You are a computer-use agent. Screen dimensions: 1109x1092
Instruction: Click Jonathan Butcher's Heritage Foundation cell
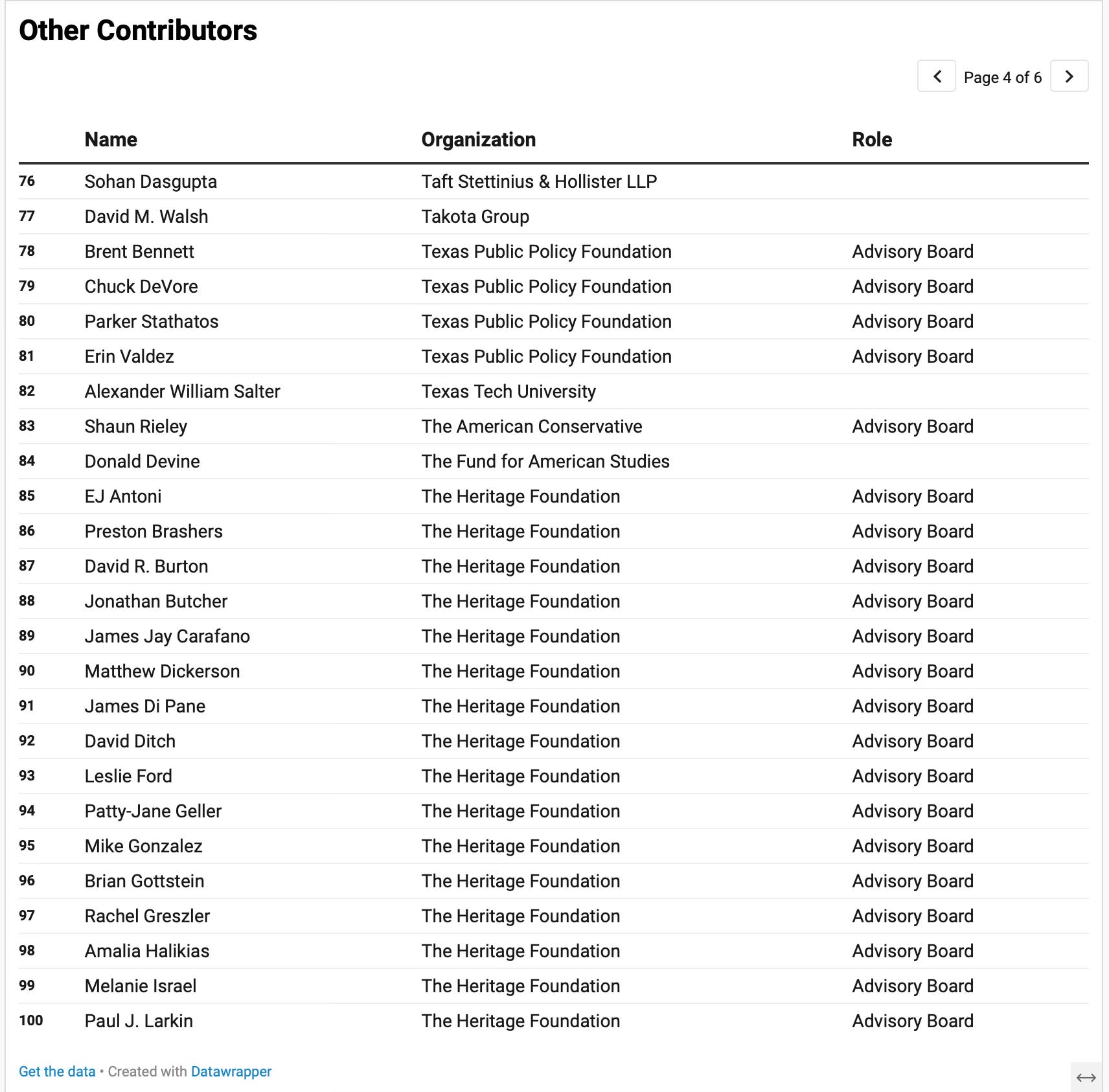click(x=521, y=601)
